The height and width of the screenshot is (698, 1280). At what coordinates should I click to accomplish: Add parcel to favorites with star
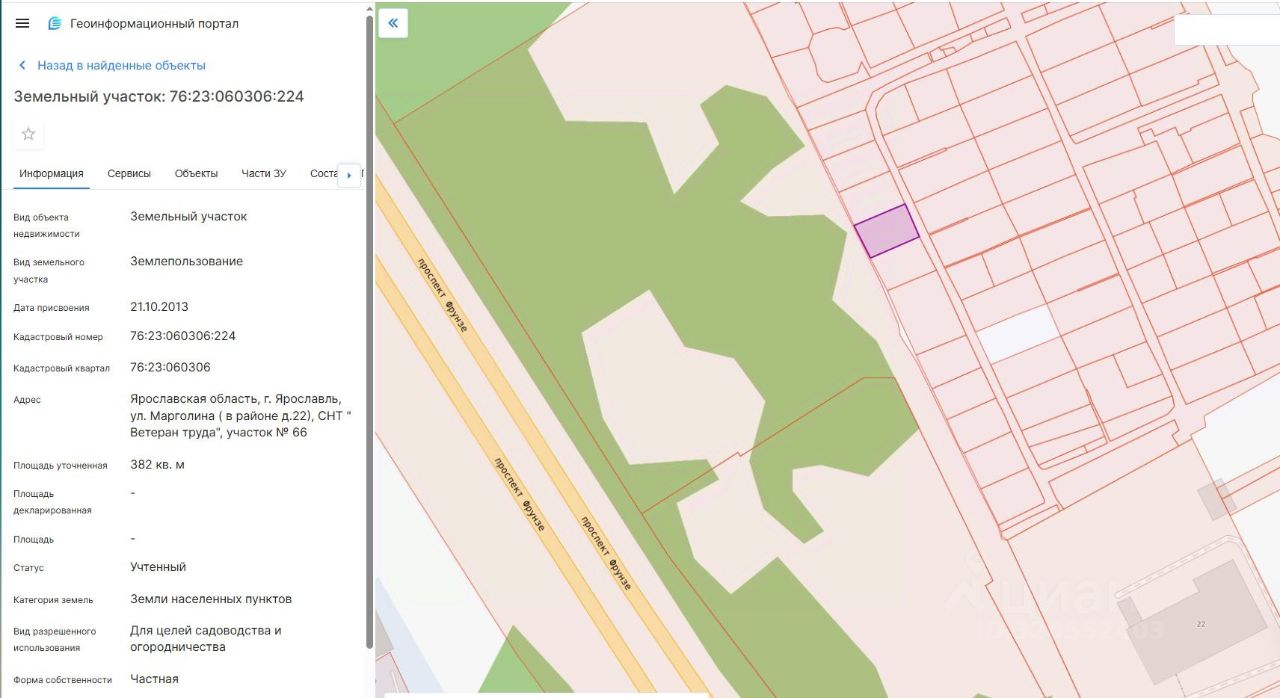tap(28, 134)
